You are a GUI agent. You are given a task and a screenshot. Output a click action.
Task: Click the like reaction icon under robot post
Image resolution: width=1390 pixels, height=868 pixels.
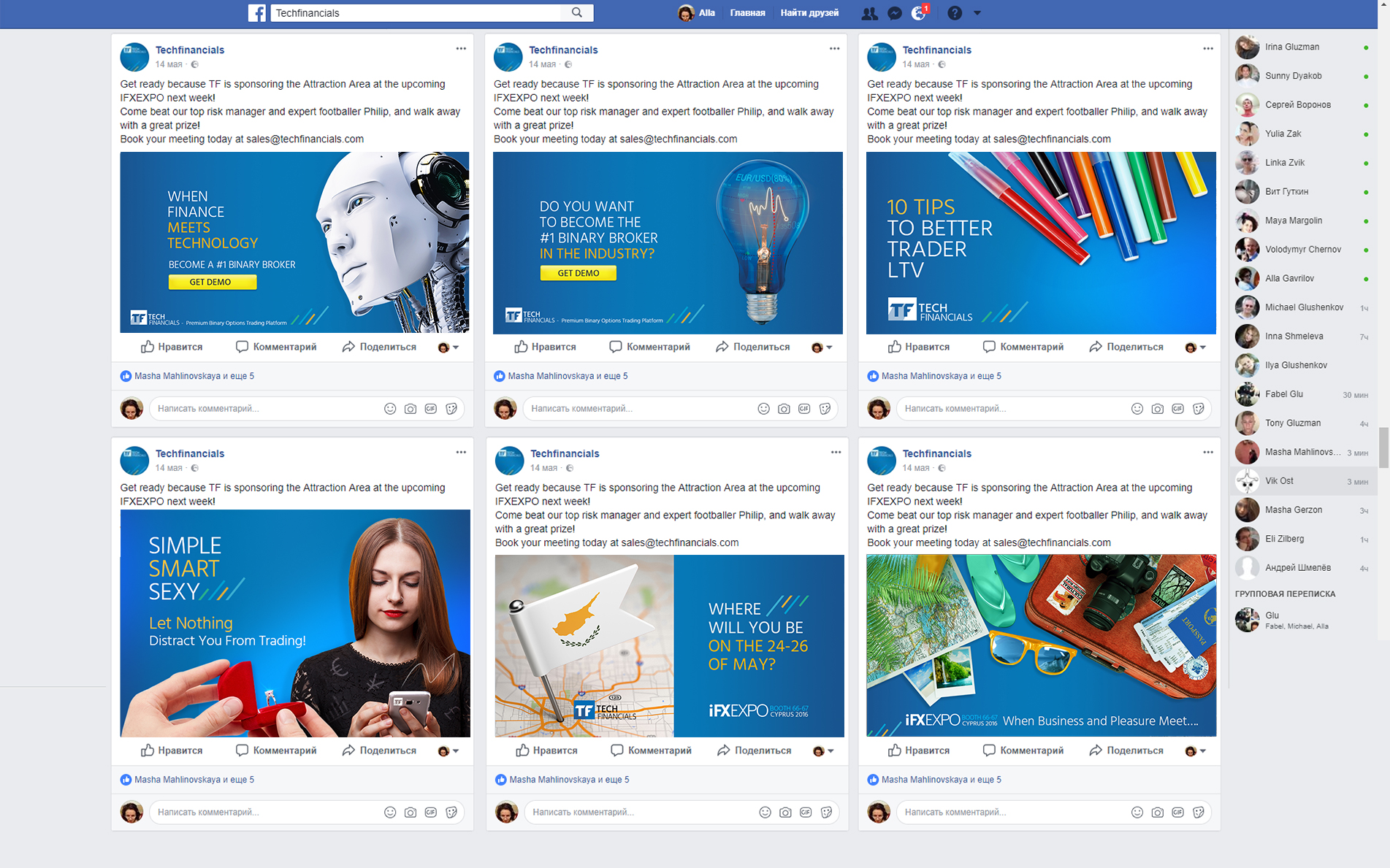[x=126, y=376]
